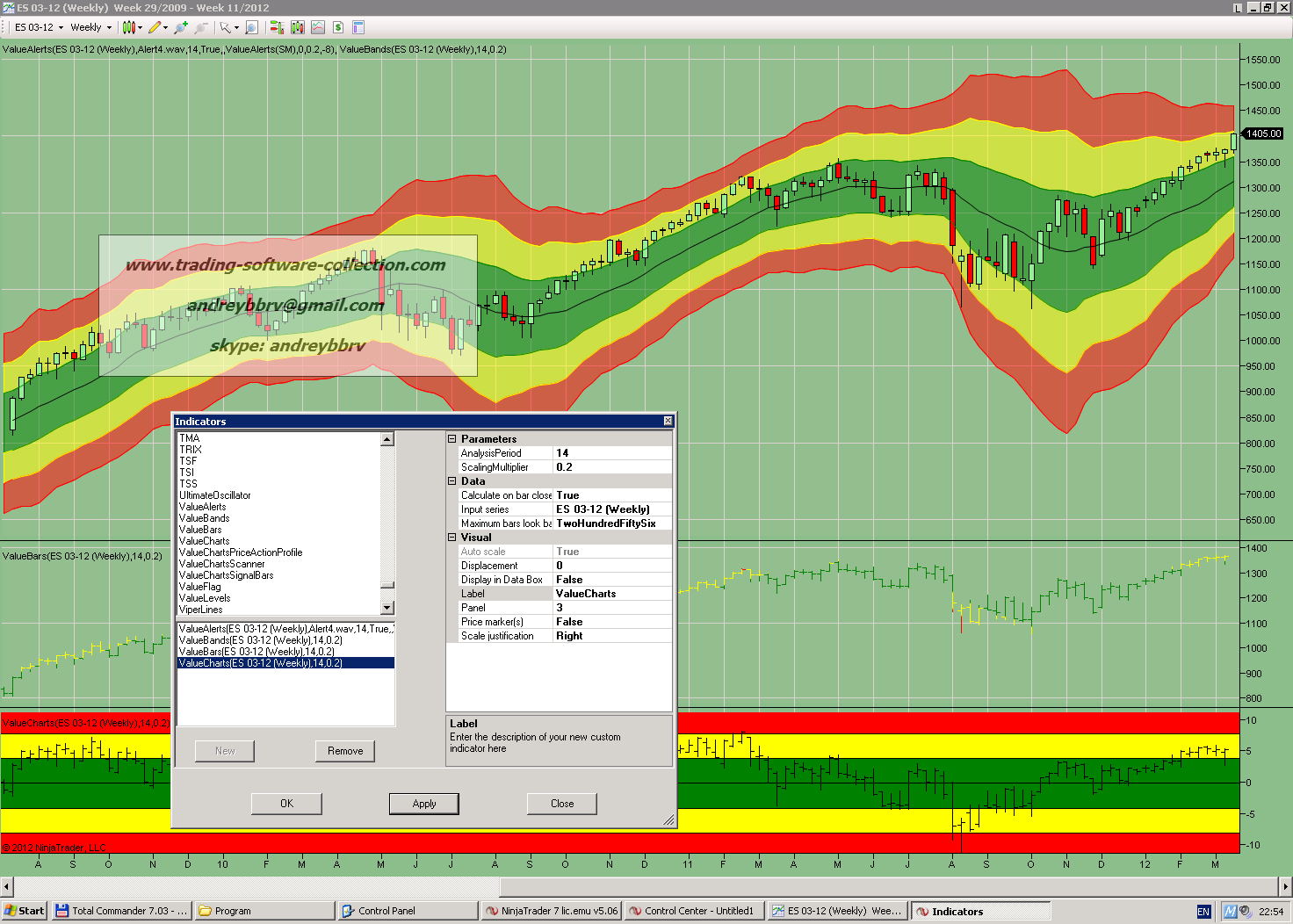Select the pencil drawing tools icon
The width and height of the screenshot is (1293, 924).
pyautogui.click(x=155, y=27)
